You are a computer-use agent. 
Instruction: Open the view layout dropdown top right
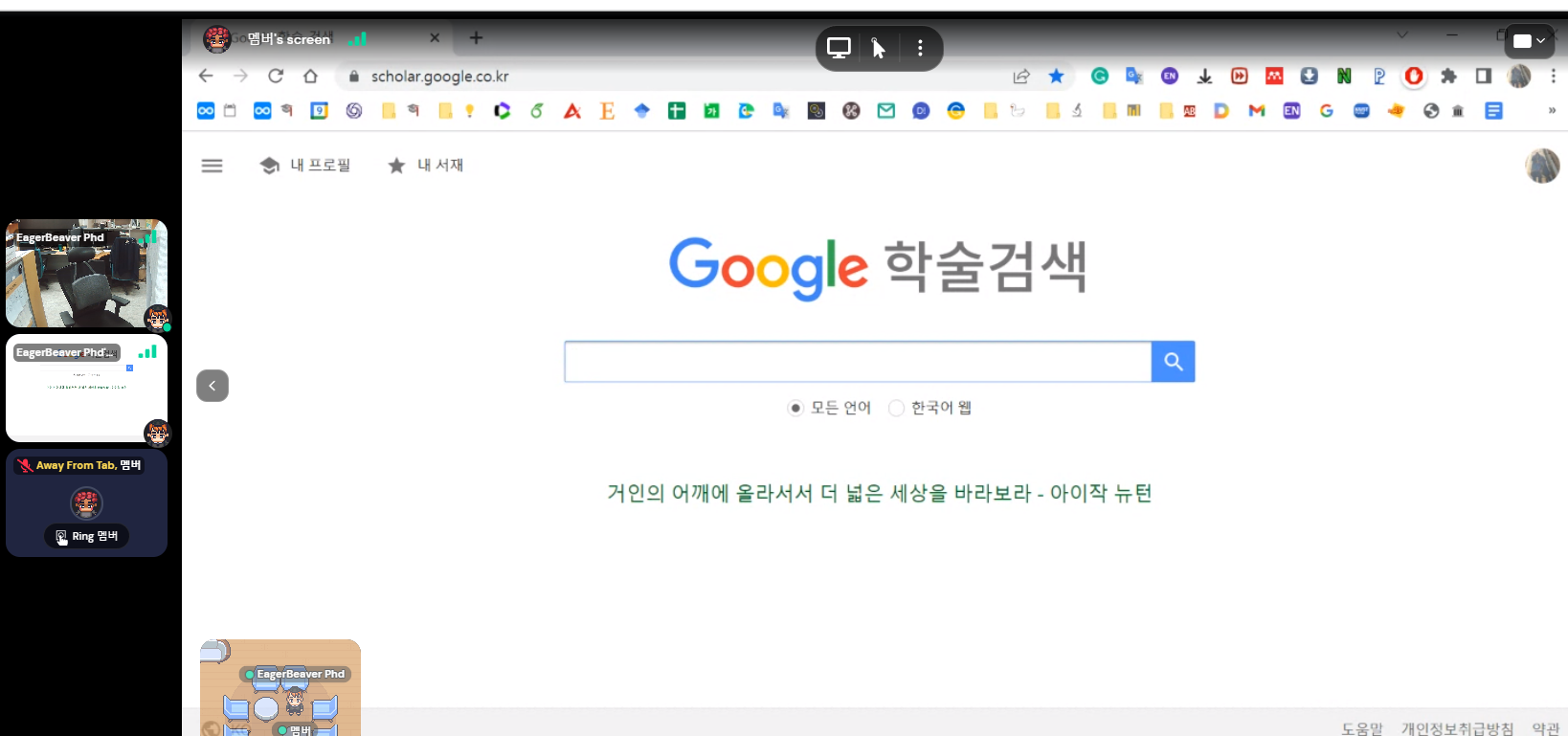(x=1529, y=41)
